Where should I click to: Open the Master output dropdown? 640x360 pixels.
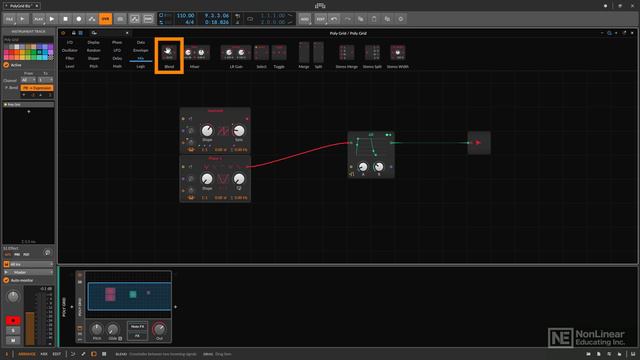[x=29, y=272]
